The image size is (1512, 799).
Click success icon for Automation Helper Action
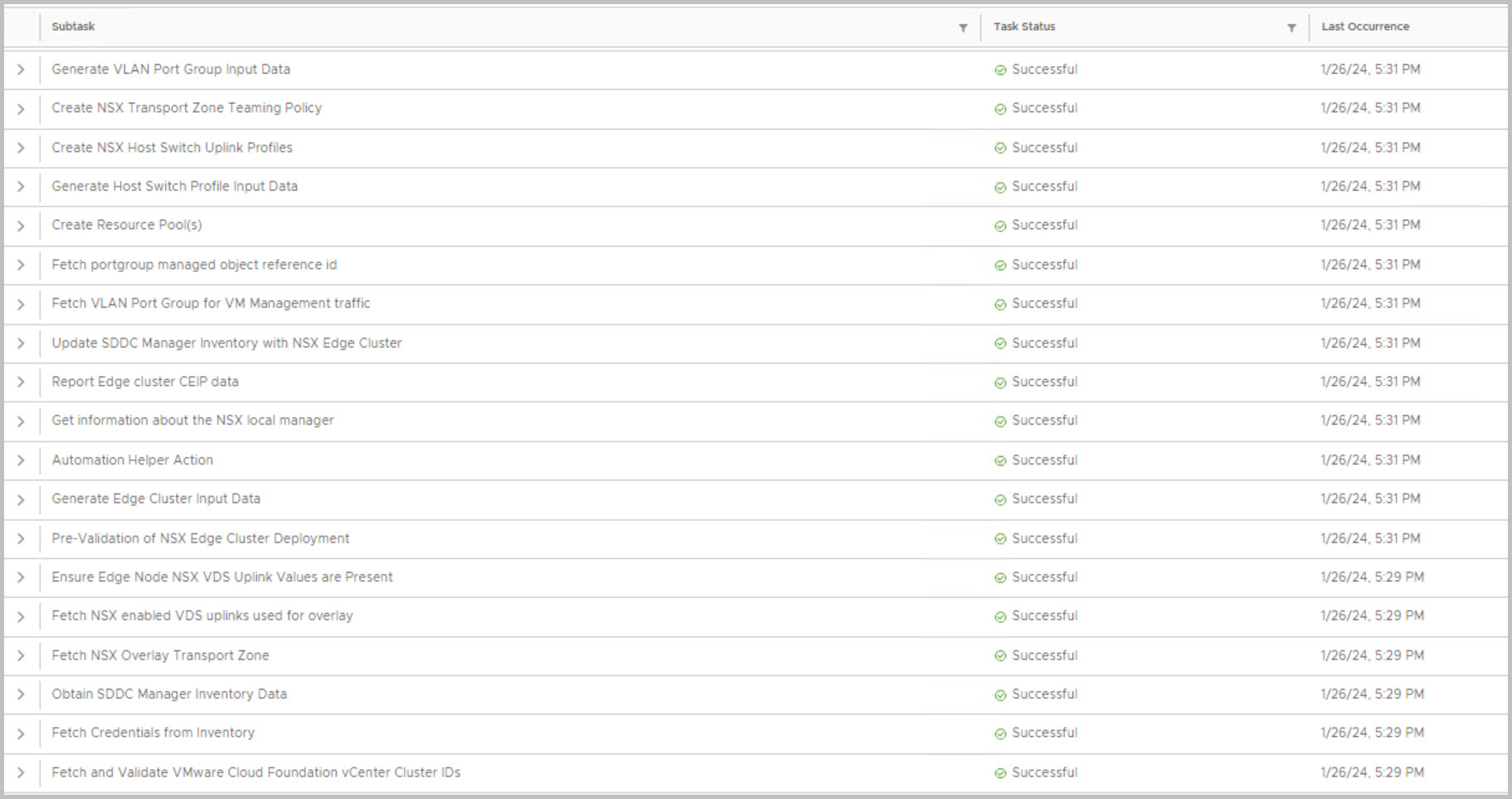(x=1000, y=460)
